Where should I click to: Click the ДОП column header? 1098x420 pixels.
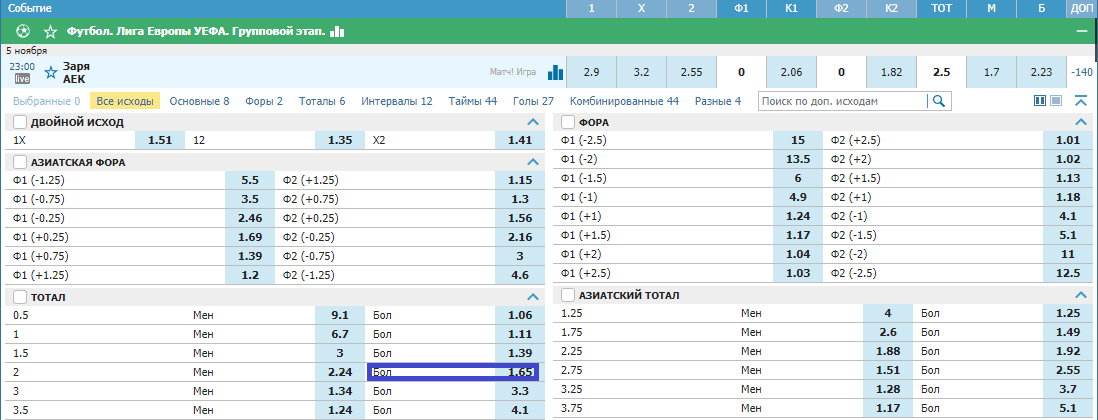pos(1081,8)
